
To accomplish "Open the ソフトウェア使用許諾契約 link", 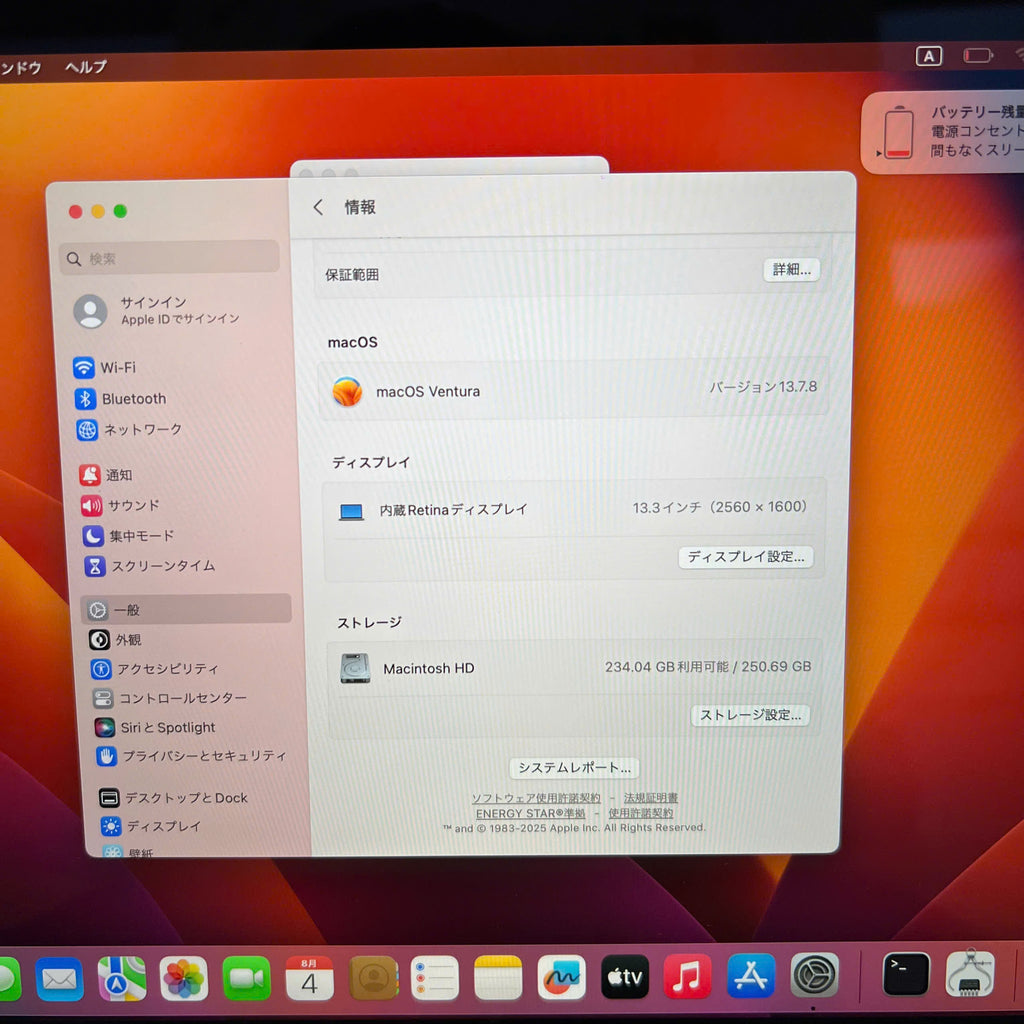I will (x=536, y=798).
